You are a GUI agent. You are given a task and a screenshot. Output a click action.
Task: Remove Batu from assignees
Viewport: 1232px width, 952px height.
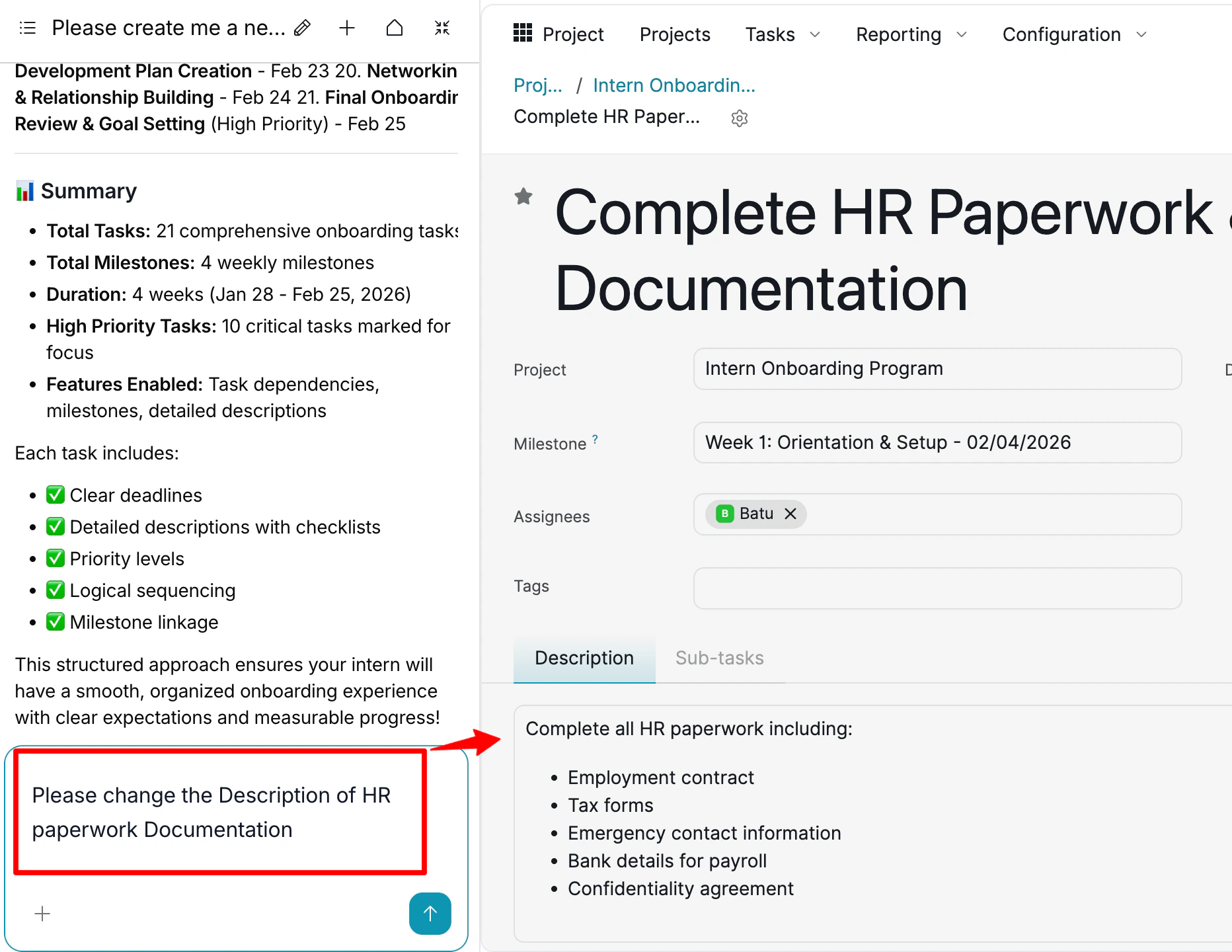(x=790, y=514)
